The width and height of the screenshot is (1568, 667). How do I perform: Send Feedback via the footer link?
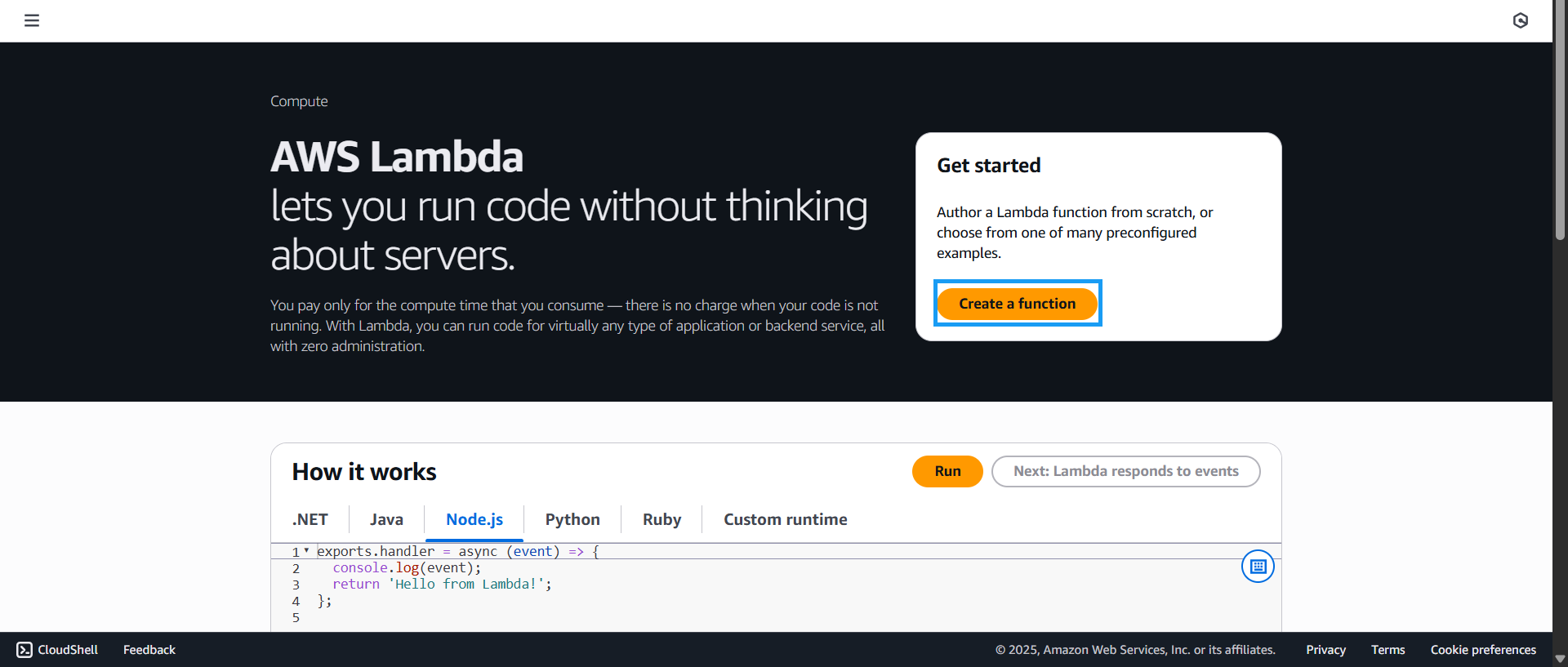(149, 650)
